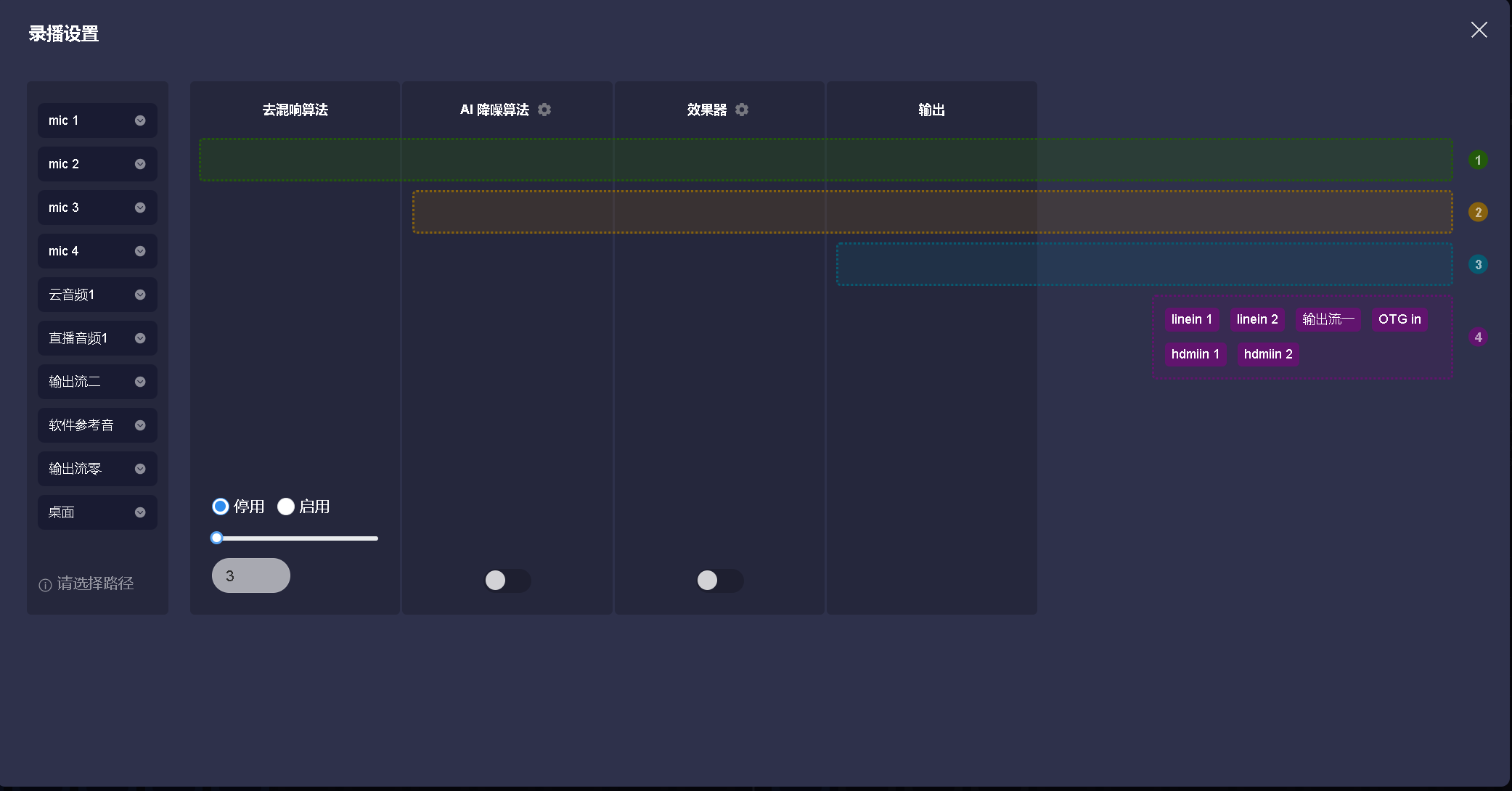Open 效果器 settings gear icon
This screenshot has width=1512, height=791.
point(742,110)
